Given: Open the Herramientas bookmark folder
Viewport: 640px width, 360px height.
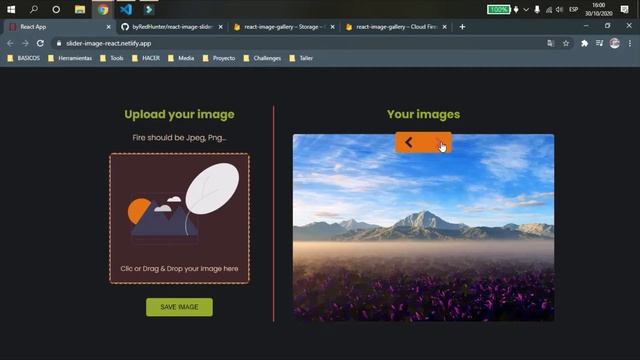Looking at the screenshot, I should pos(70,58).
